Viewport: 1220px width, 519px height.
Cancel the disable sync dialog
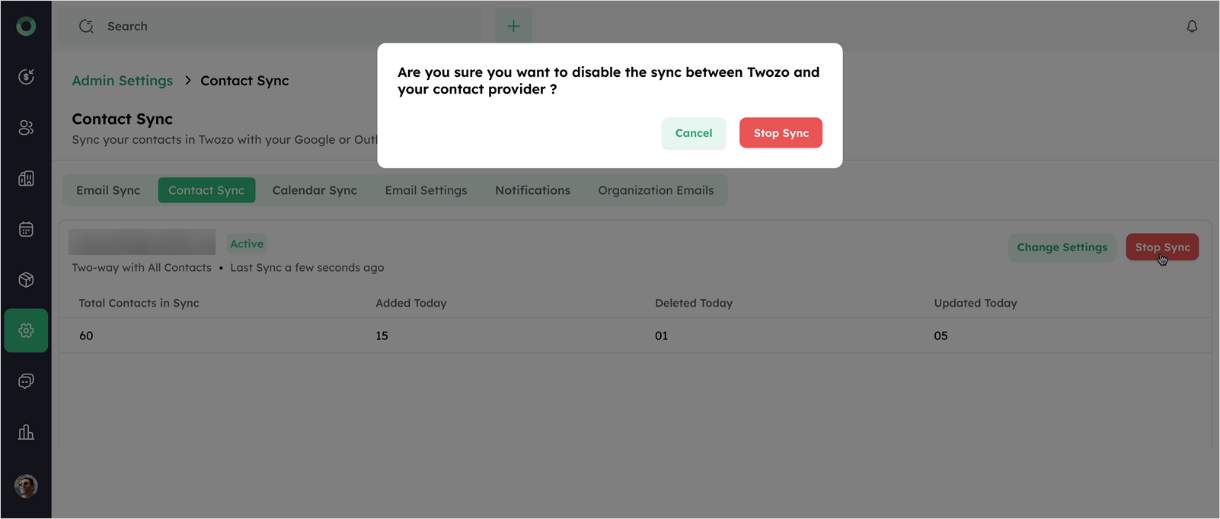(693, 133)
